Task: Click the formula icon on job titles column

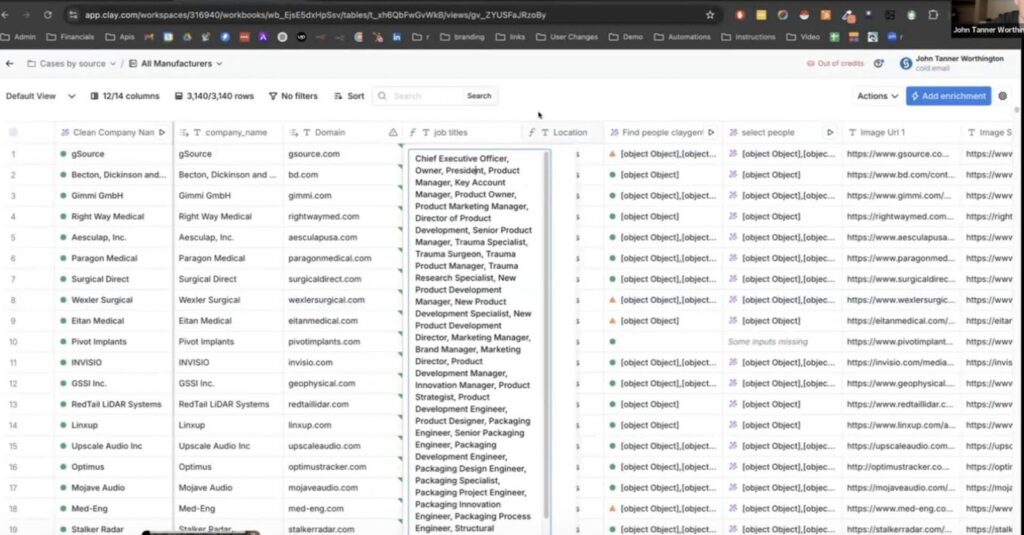Action: click(412, 132)
